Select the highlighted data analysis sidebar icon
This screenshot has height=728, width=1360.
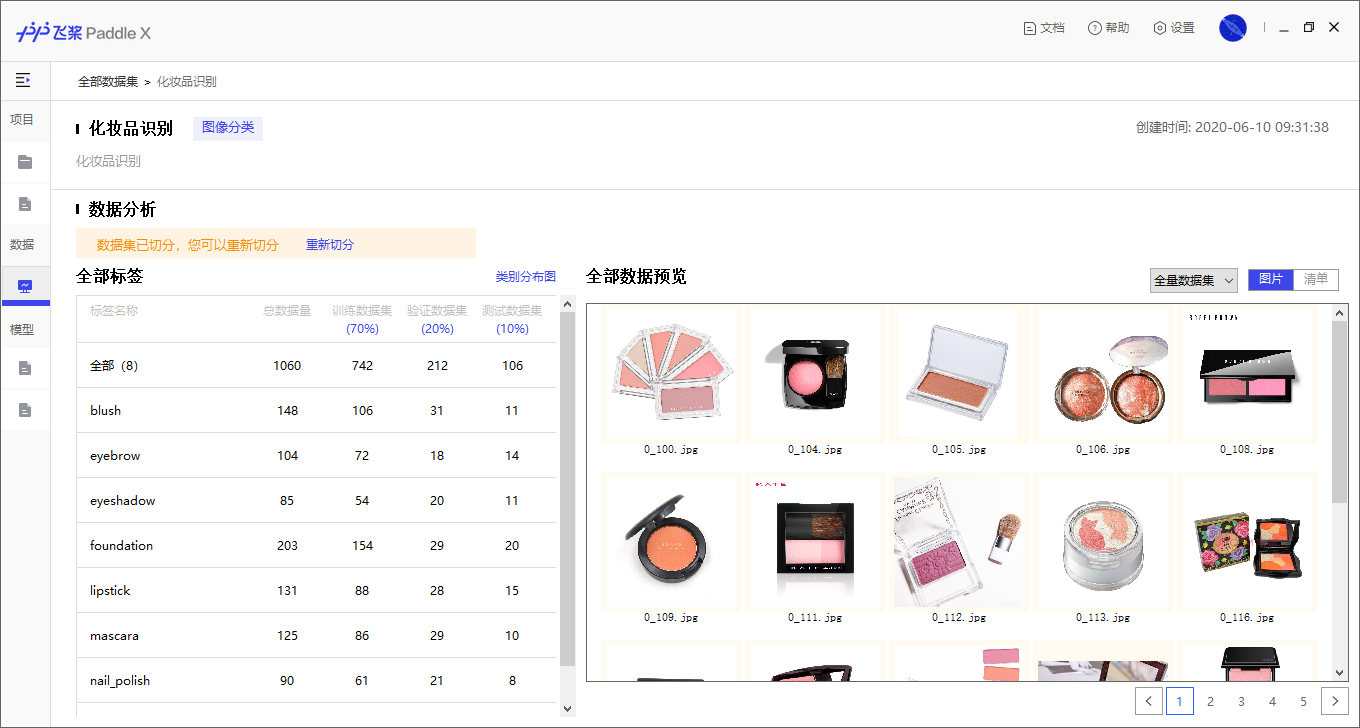(25, 286)
